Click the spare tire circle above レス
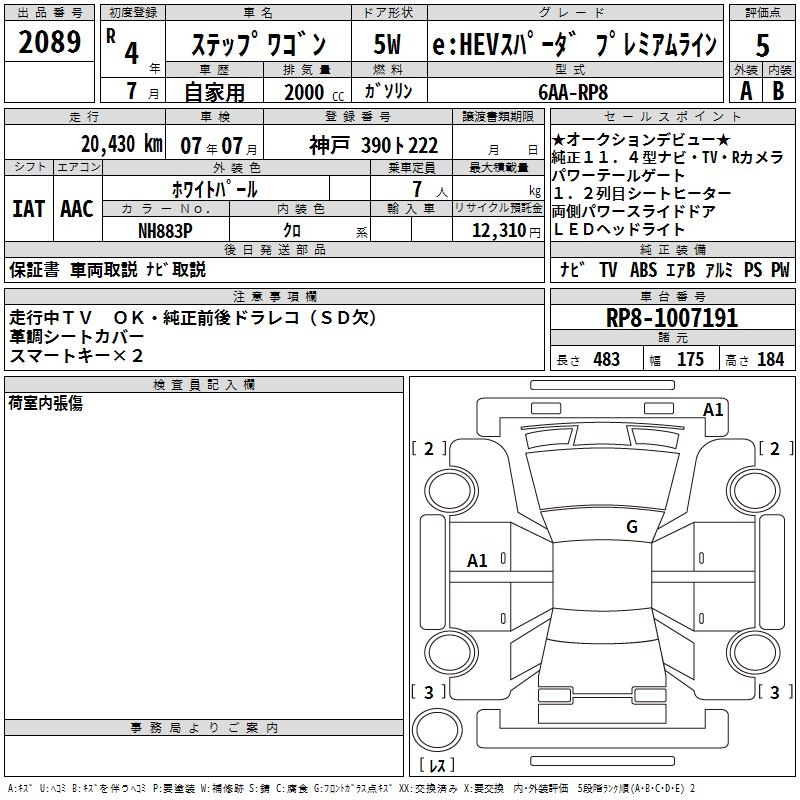800x800 pixels. (437, 730)
